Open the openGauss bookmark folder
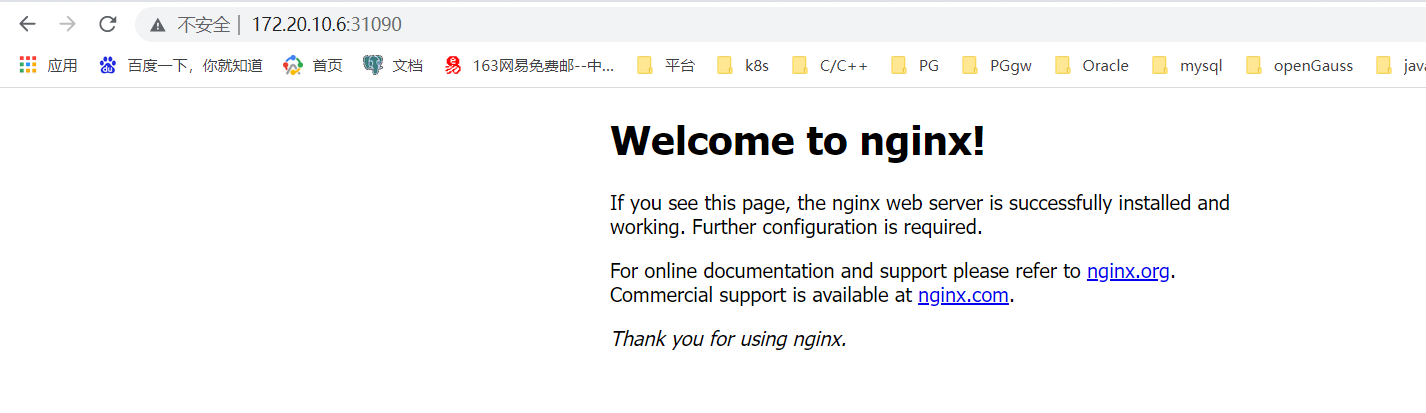Screen dimensions: 1426x413 pyautogui.click(x=1300, y=65)
